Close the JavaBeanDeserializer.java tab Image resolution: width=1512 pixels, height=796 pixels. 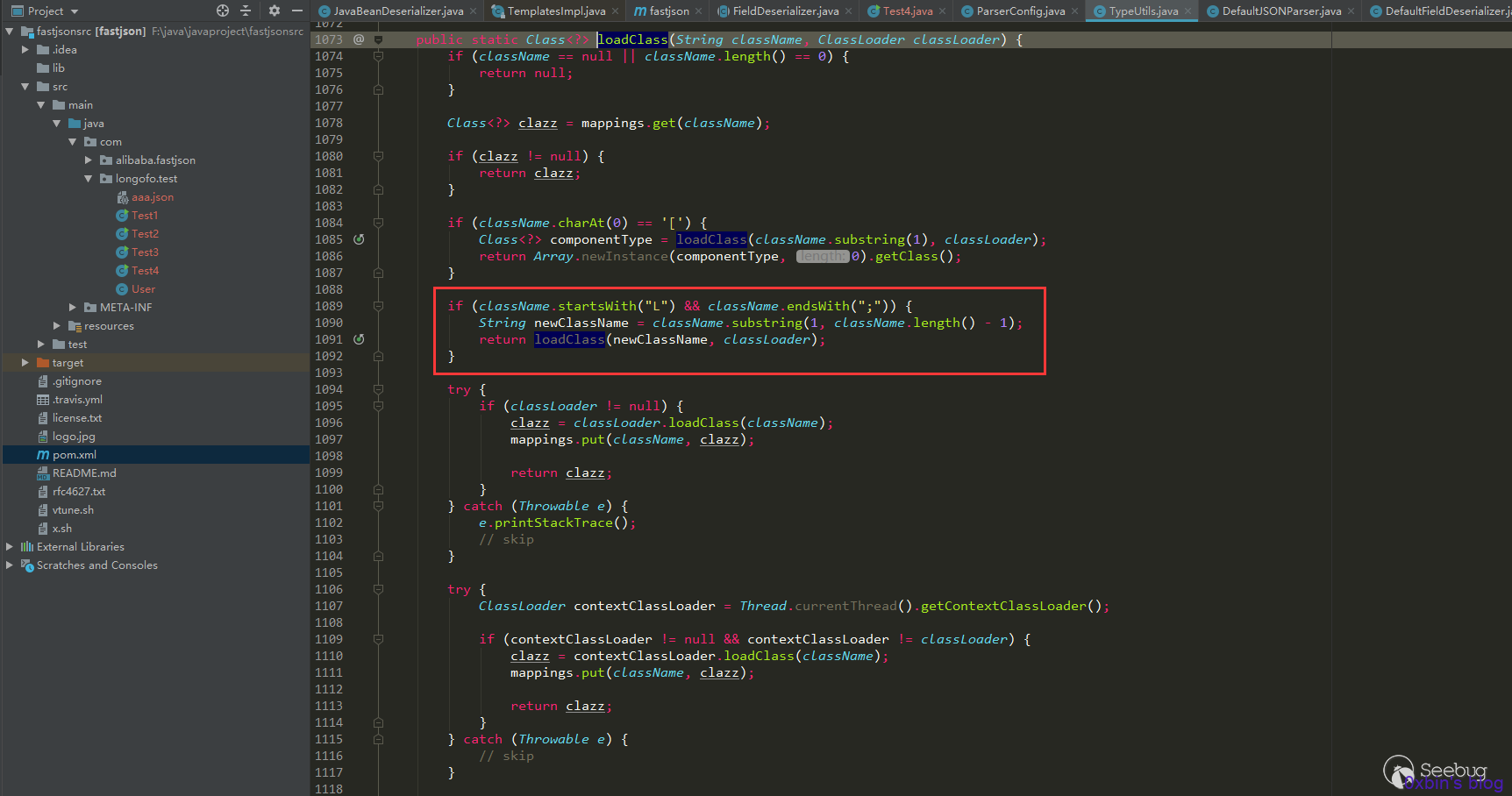474,11
